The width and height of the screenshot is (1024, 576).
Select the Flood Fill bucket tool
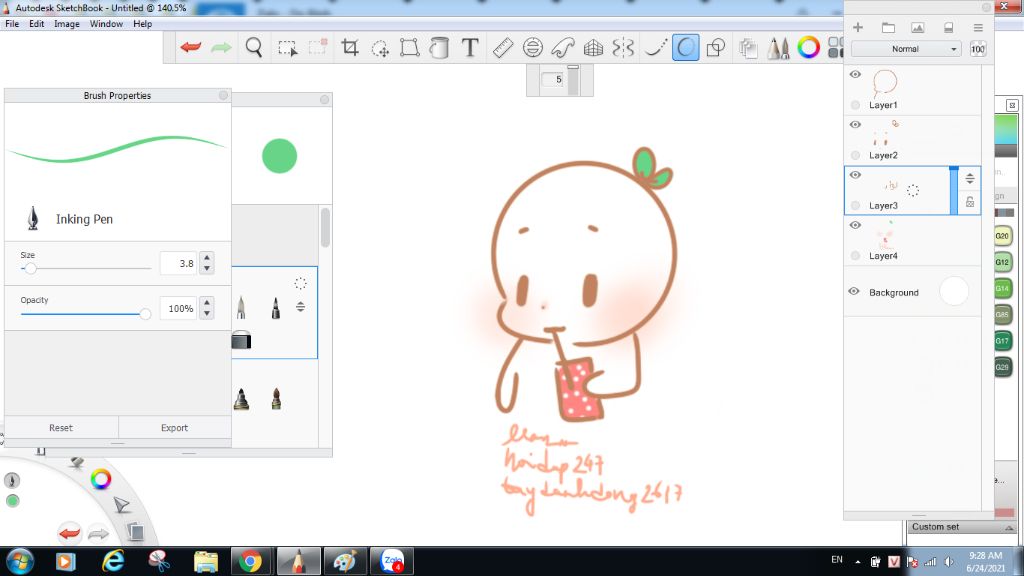[x=440, y=47]
